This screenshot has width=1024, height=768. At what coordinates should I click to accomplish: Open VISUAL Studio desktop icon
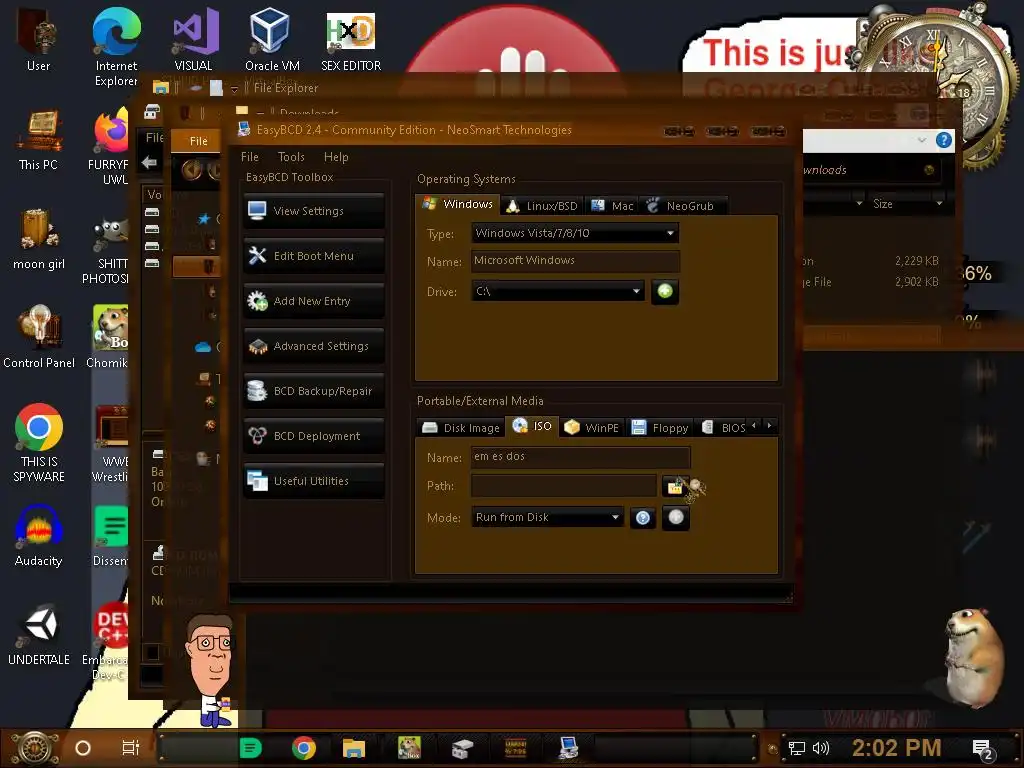[193, 39]
